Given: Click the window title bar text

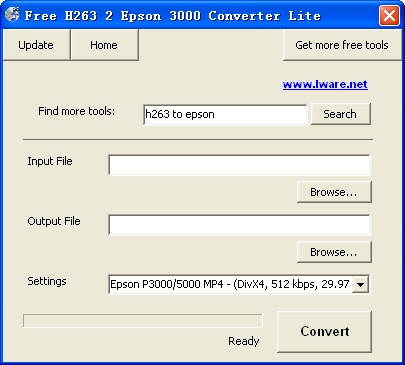Looking at the screenshot, I should [173, 16].
